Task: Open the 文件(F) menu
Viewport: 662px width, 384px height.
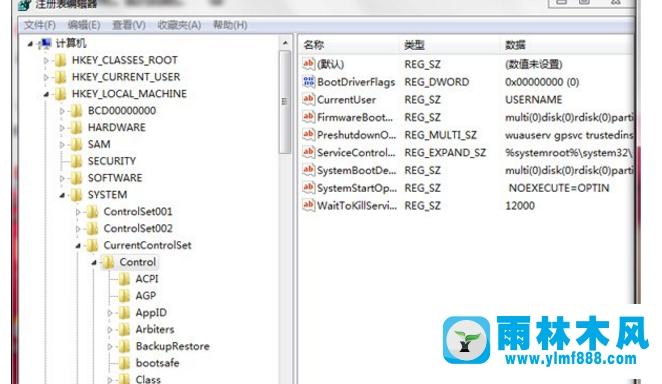Action: (40, 25)
